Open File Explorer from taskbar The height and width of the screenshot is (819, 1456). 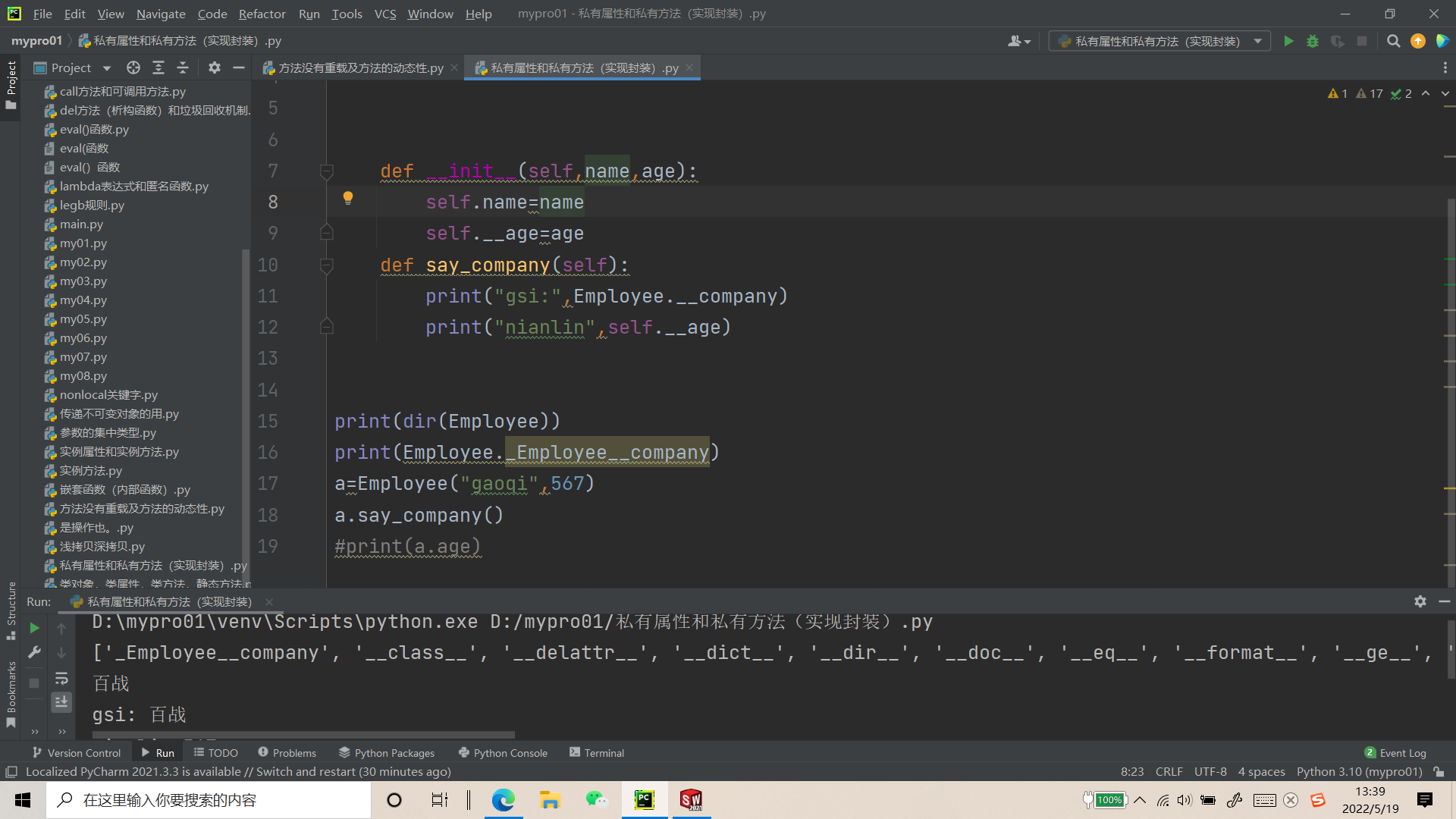550,800
